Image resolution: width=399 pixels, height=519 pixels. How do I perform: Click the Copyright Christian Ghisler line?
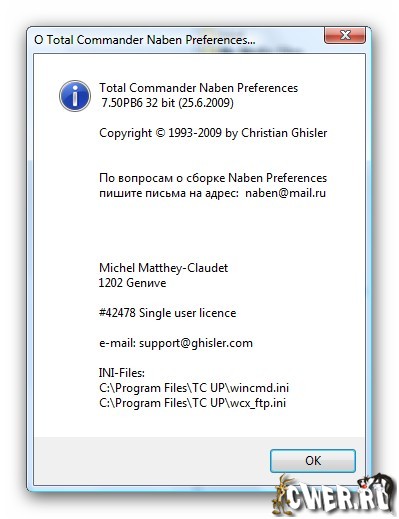pos(213,133)
